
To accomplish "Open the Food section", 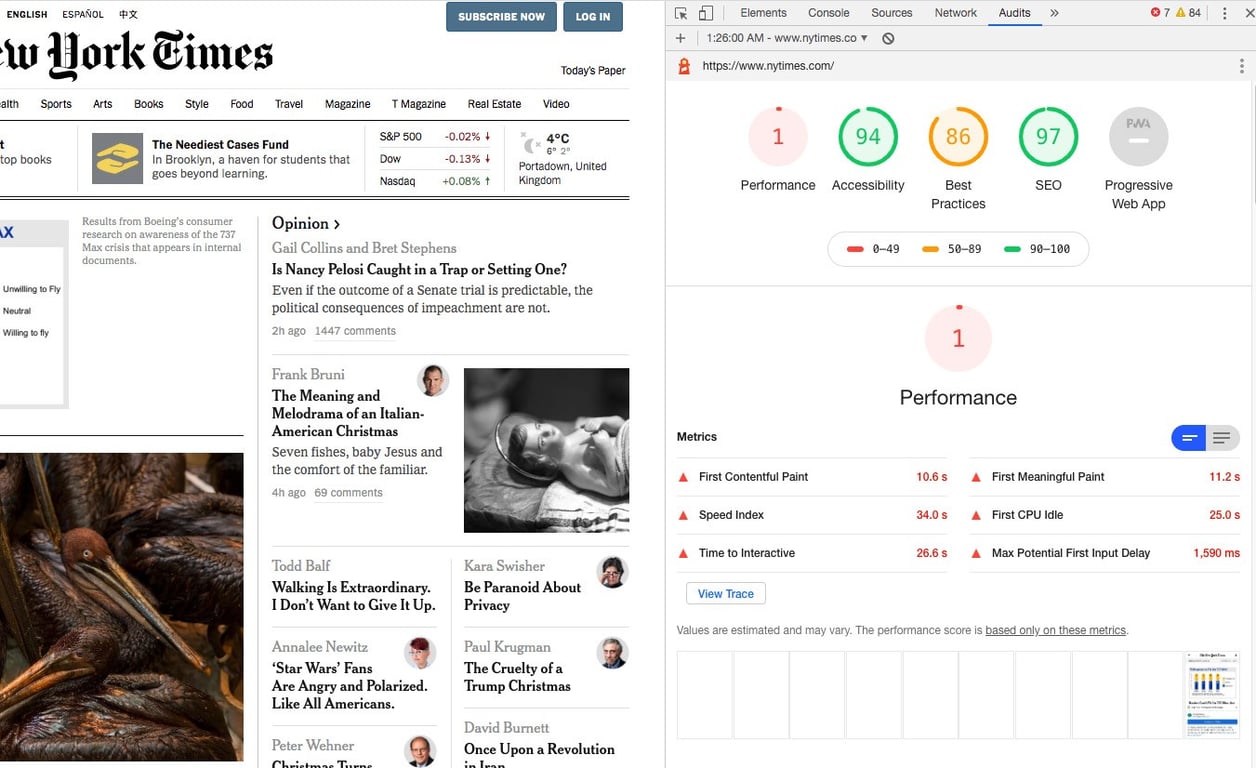I will pyautogui.click(x=242, y=104).
